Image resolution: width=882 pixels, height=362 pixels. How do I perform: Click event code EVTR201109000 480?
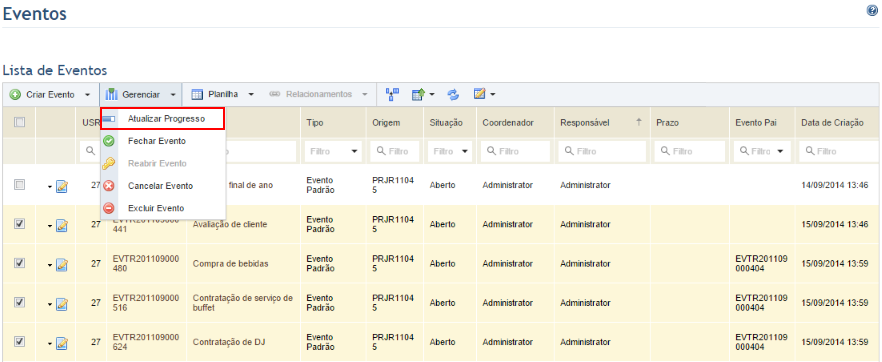click(x=146, y=263)
